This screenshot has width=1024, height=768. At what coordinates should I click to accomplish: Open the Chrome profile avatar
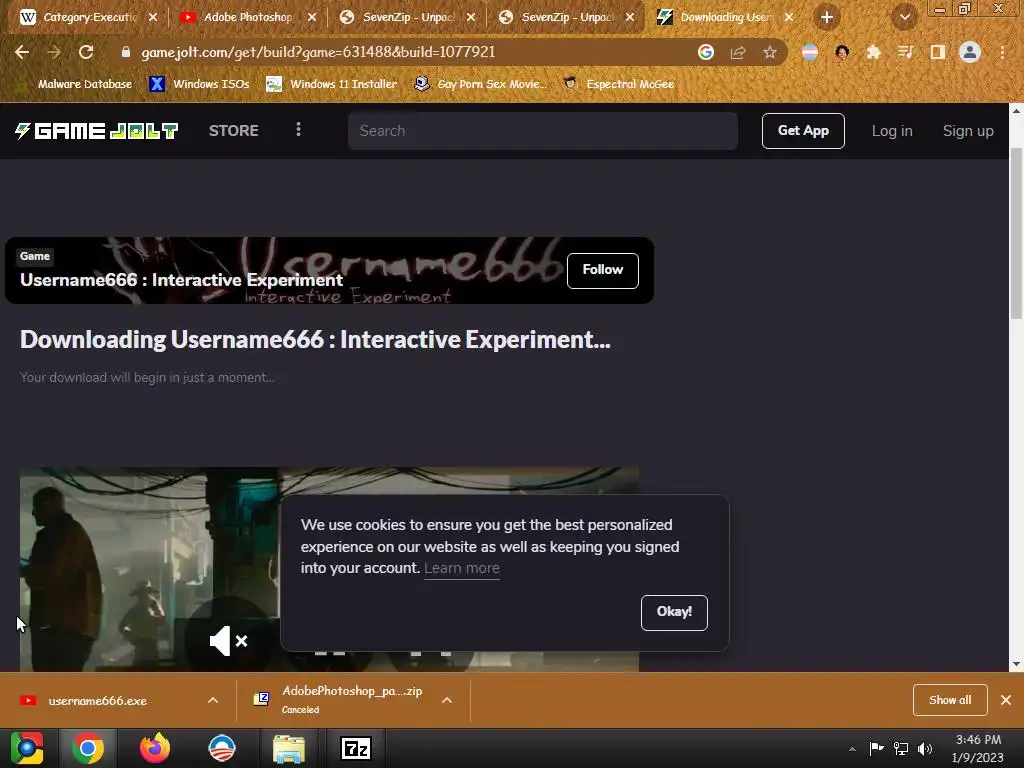pos(970,52)
